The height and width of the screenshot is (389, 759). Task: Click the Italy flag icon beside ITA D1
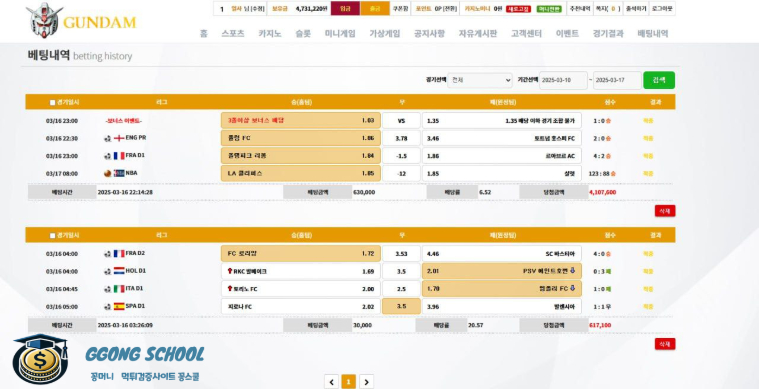119,289
